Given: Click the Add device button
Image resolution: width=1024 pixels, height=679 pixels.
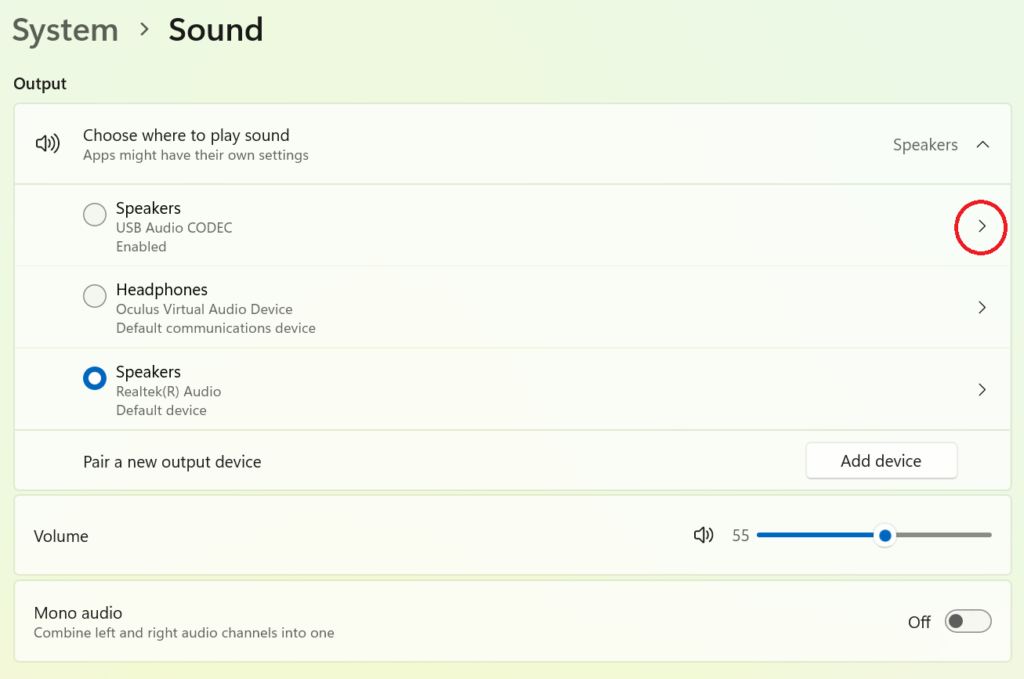Looking at the screenshot, I should coord(881,461).
